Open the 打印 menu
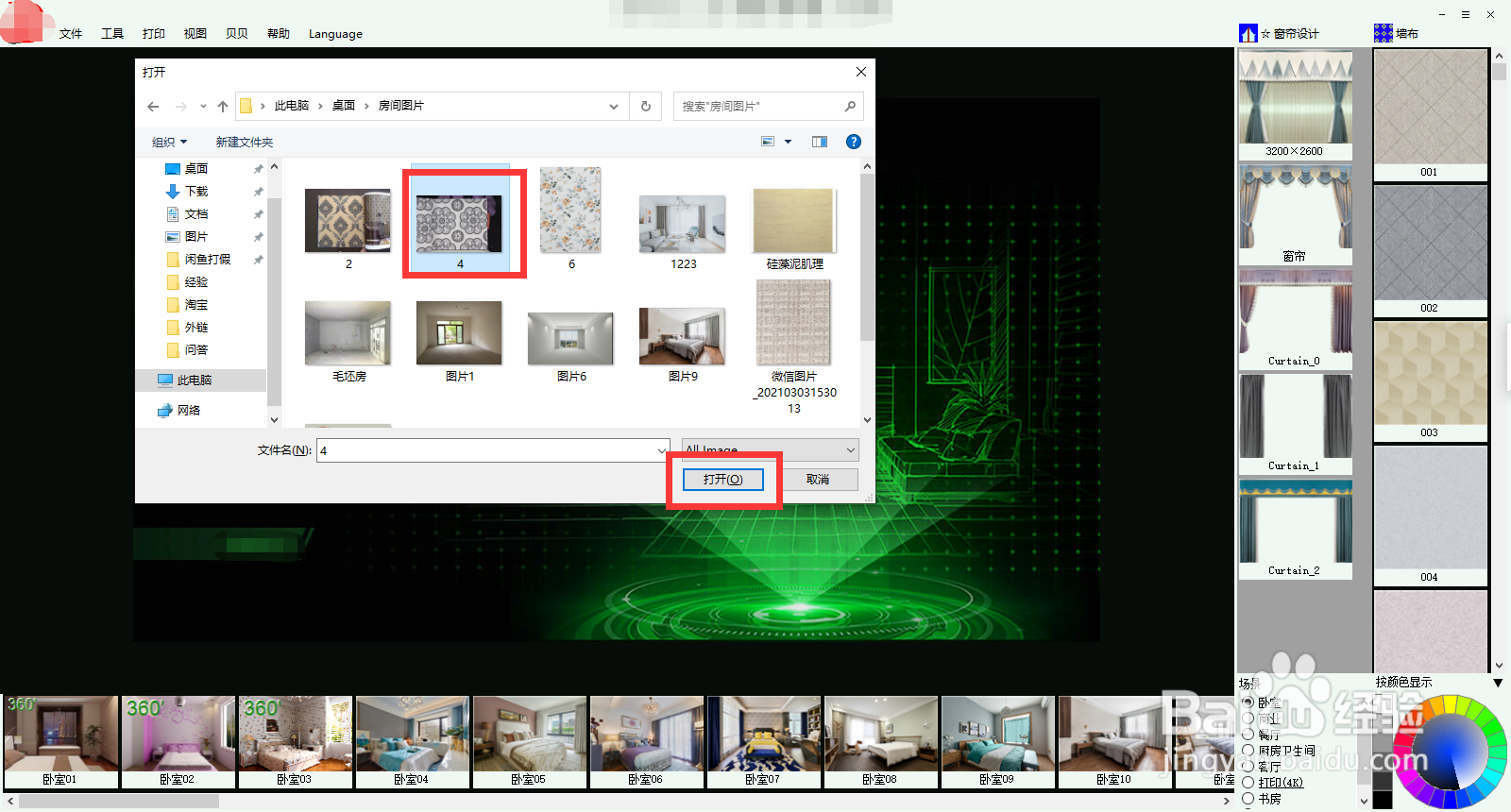 [154, 34]
